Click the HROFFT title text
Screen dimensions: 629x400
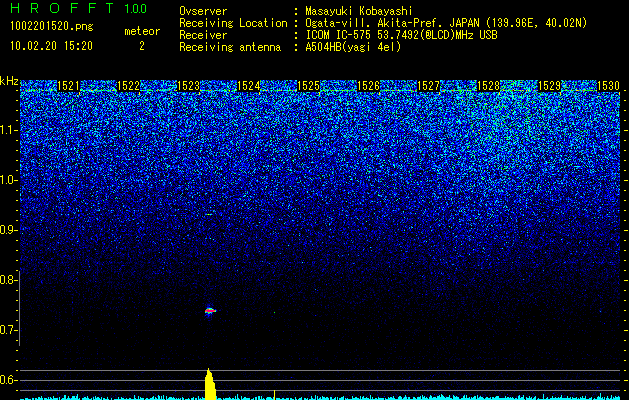(63, 8)
